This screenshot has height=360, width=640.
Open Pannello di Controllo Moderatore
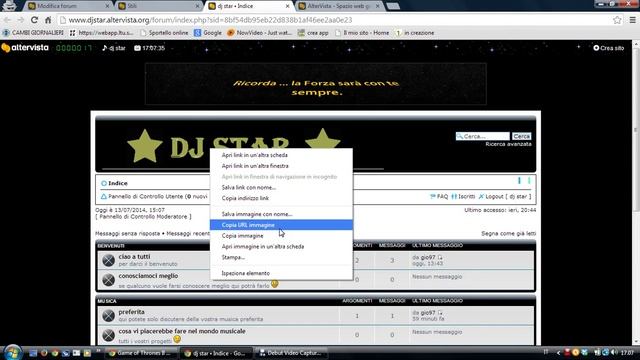point(143,217)
